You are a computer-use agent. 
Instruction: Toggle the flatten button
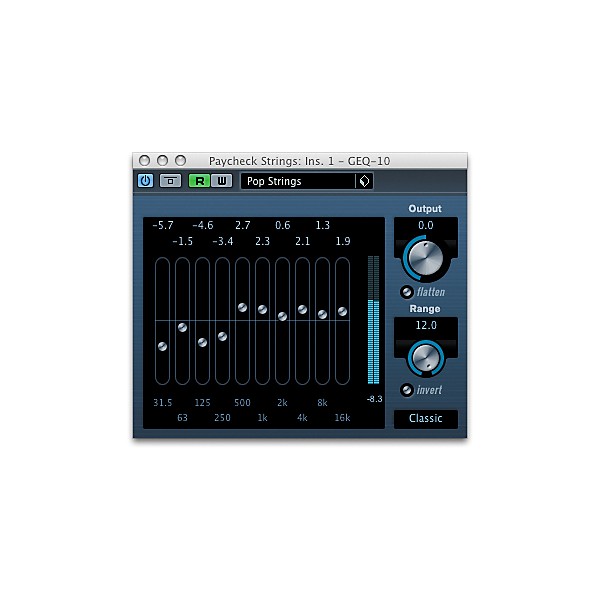click(x=406, y=292)
